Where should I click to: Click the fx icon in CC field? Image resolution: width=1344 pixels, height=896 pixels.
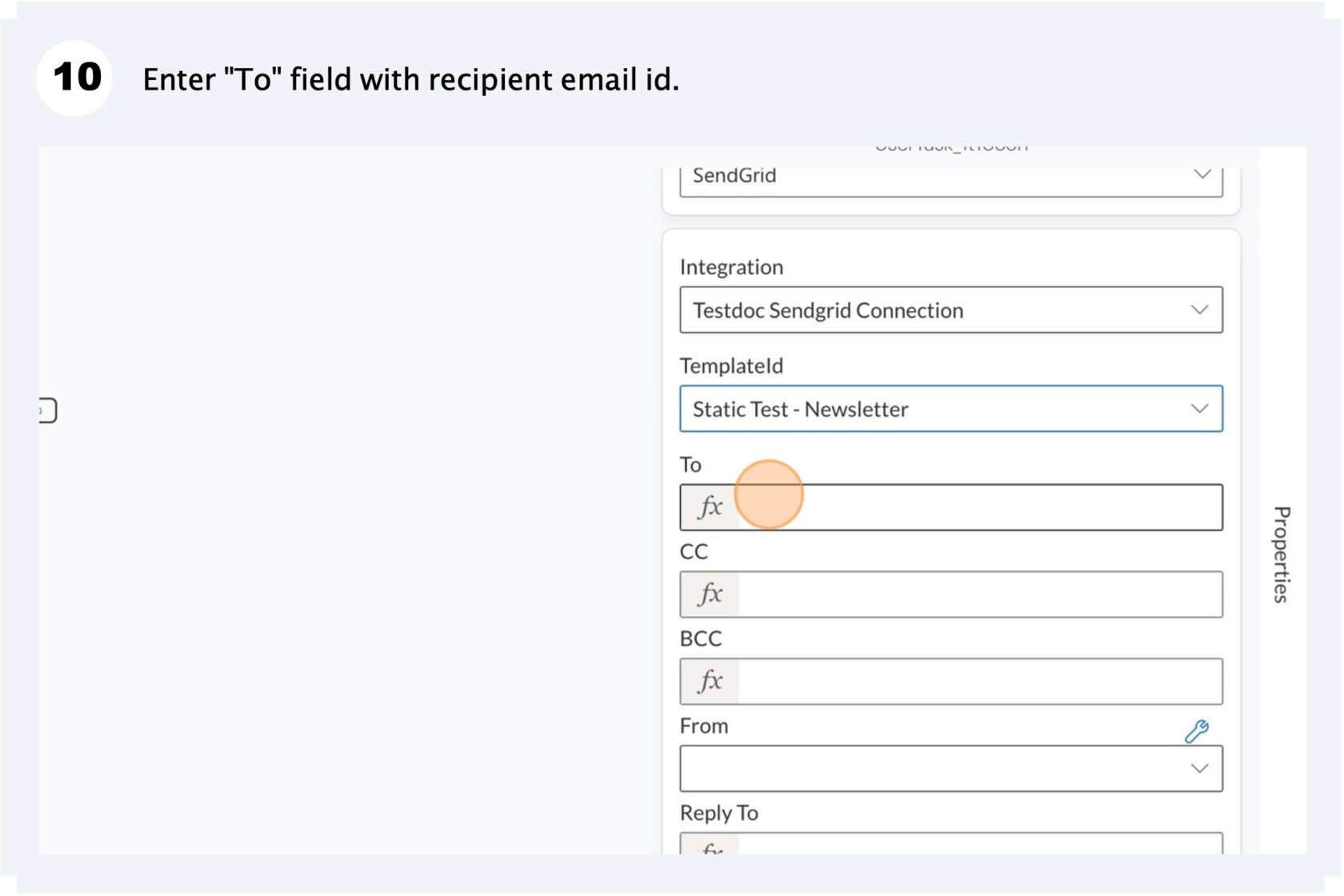pyautogui.click(x=710, y=594)
